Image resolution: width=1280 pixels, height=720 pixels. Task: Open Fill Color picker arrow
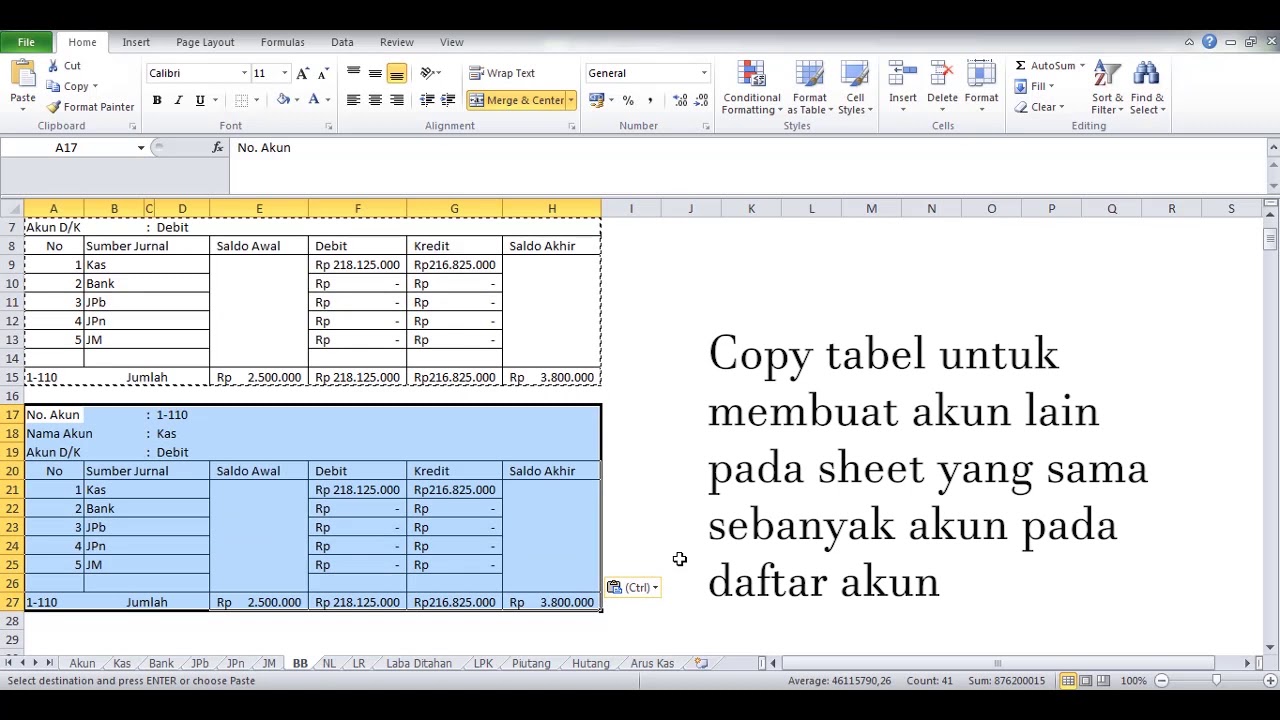point(296,100)
